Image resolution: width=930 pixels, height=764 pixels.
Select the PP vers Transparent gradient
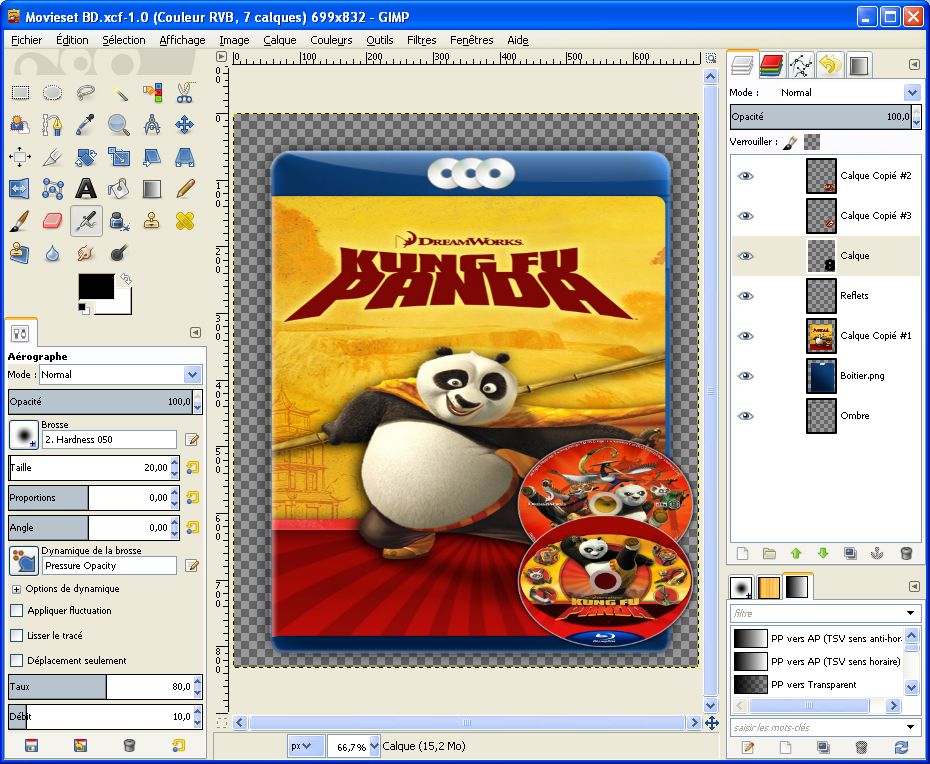pyautogui.click(x=818, y=685)
